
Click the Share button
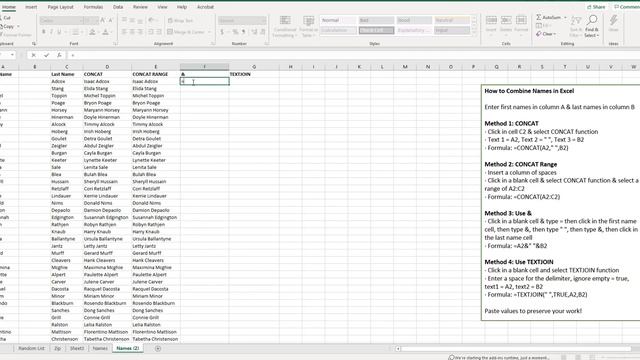point(596,7)
